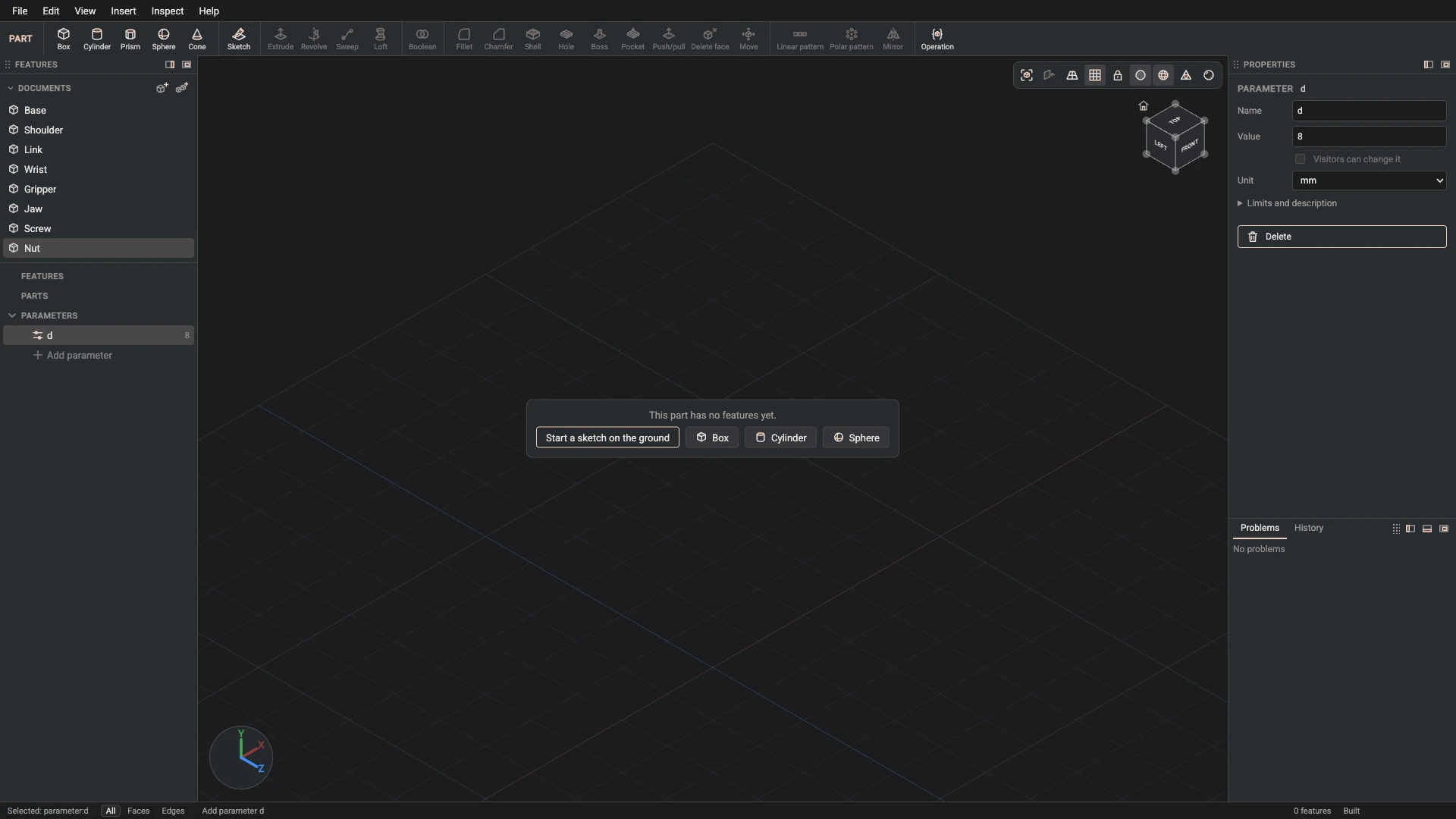Select the Gripper document
This screenshot has width=1456, height=819.
click(x=99, y=189)
